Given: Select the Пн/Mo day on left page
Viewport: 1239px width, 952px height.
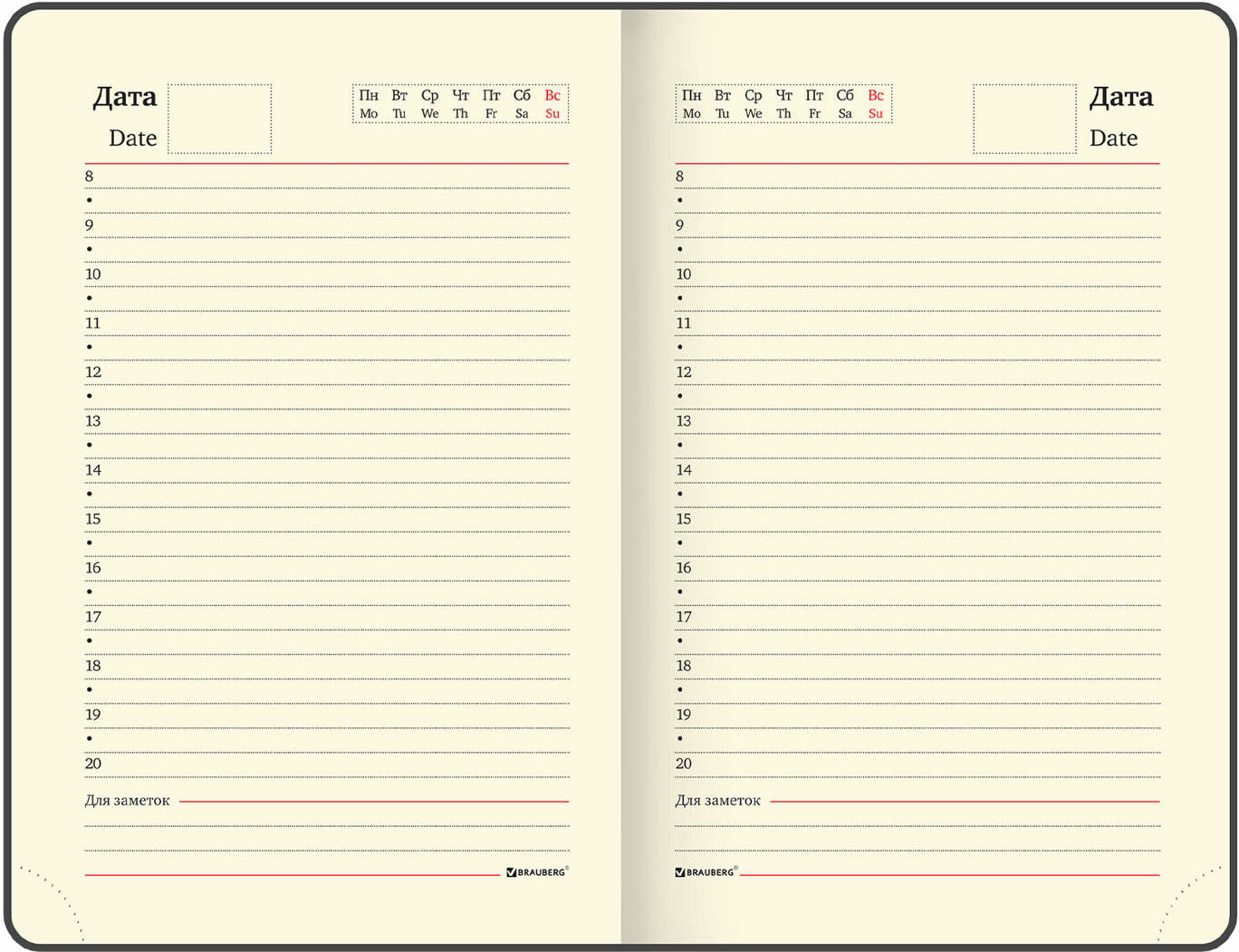Looking at the screenshot, I should point(369,104).
